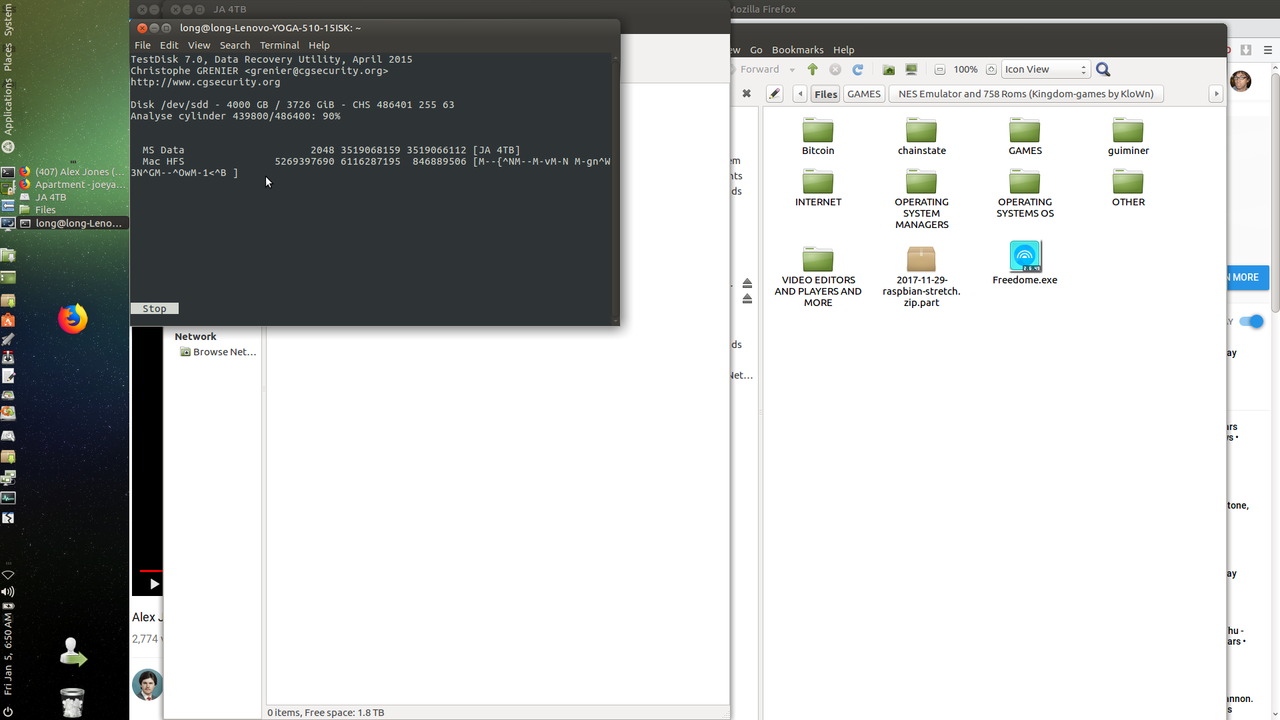
Task: Zoom out with the minus icon
Action: pos(939,70)
